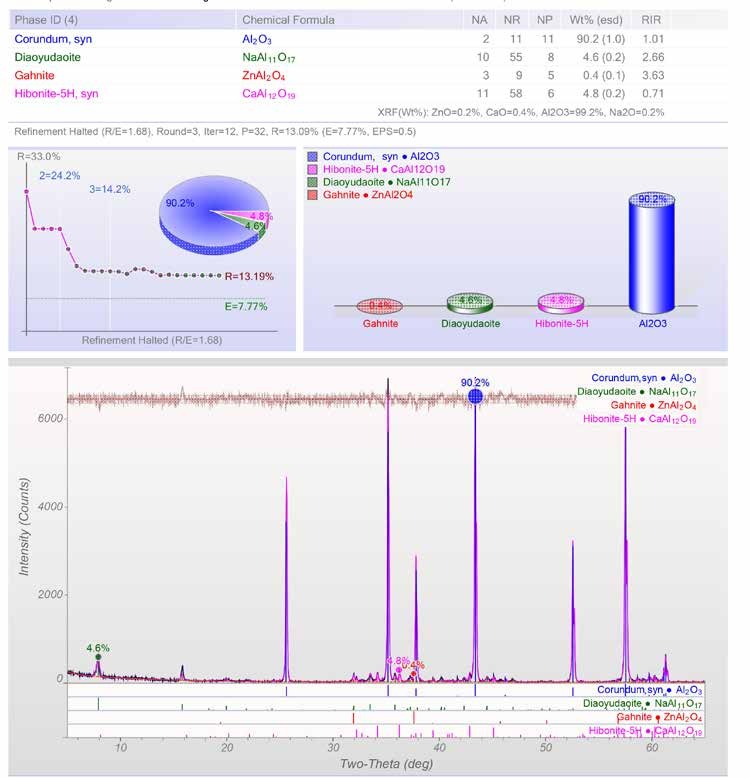The image size is (750, 779).
Task: Click the RIR column header
Action: (651, 20)
